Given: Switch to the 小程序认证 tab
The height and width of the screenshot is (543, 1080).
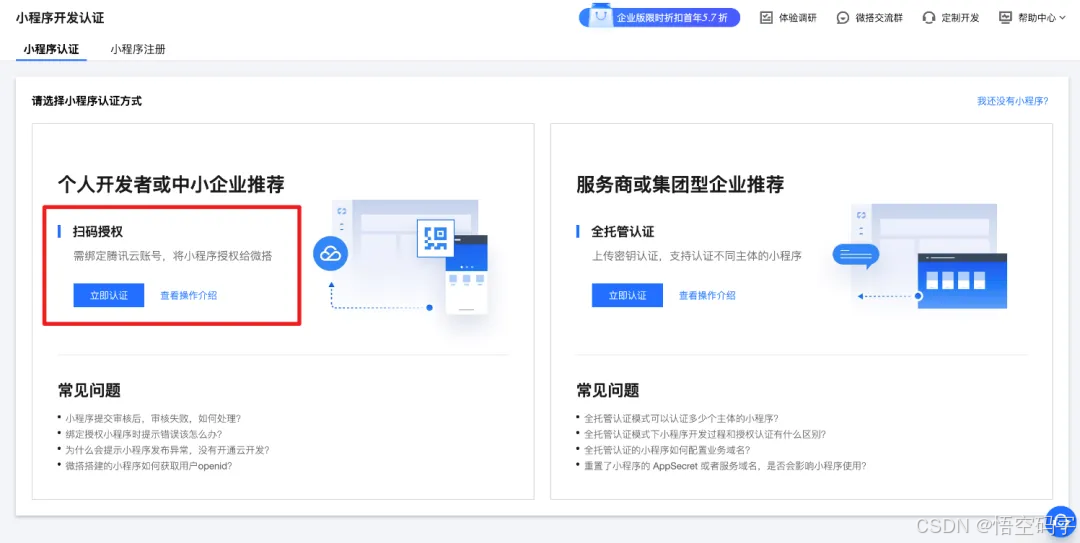Looking at the screenshot, I should [x=51, y=49].
